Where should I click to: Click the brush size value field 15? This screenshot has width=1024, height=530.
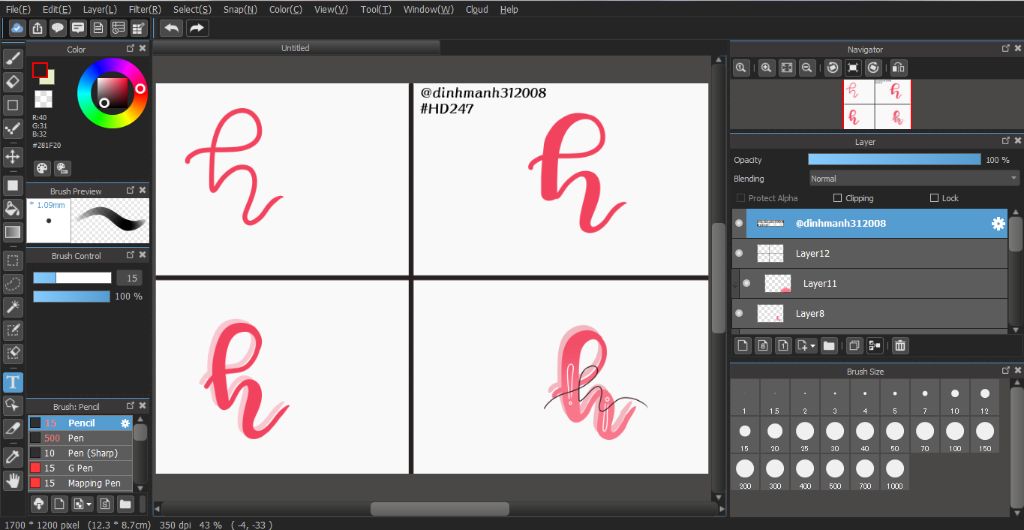129,278
